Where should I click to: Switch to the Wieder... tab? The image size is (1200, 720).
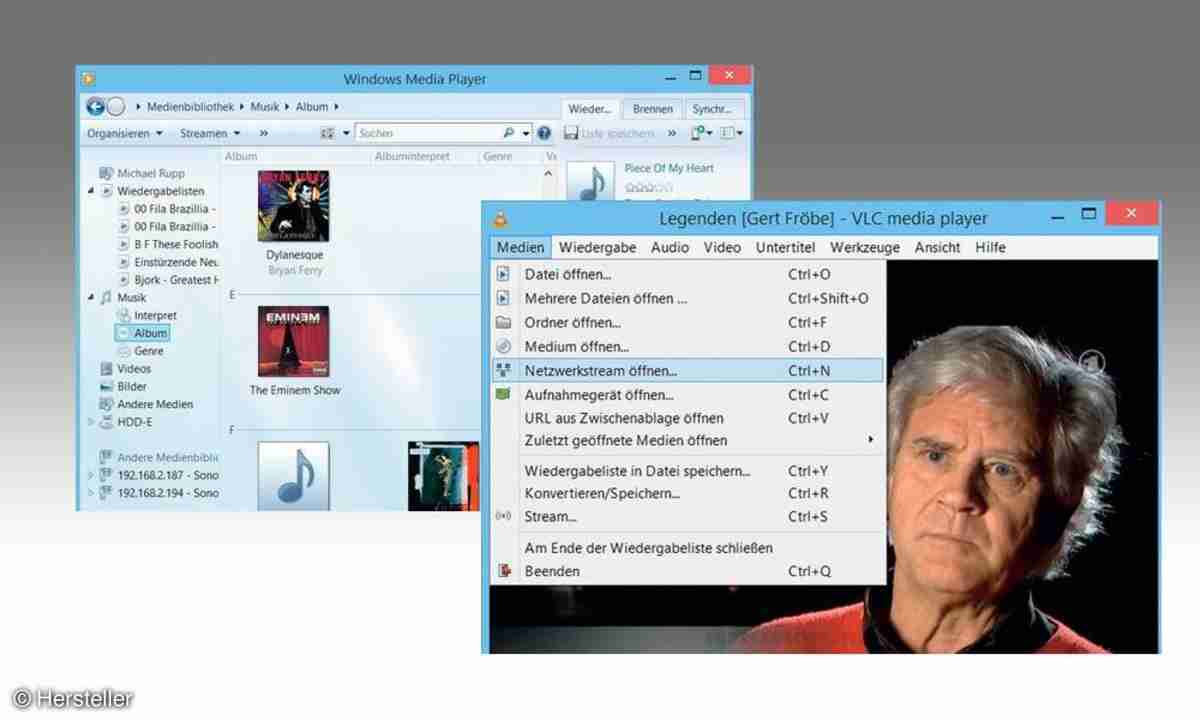click(x=590, y=108)
